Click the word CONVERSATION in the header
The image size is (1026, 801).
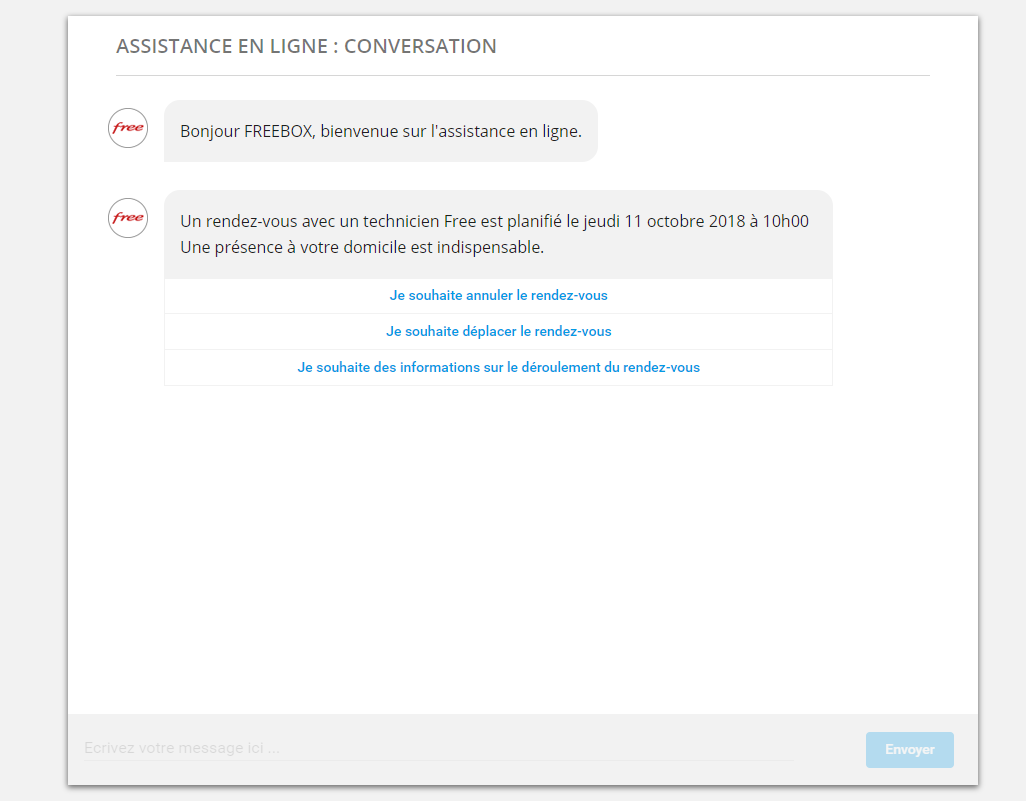coord(420,46)
